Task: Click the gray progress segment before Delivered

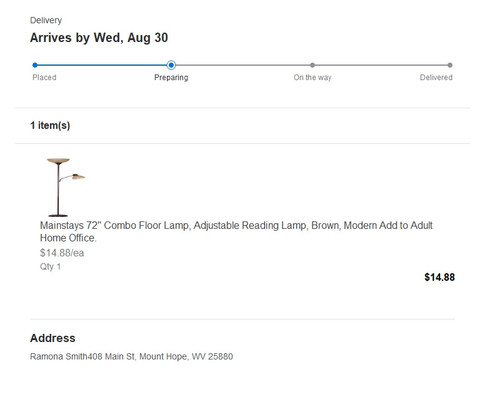Action: 381,65
